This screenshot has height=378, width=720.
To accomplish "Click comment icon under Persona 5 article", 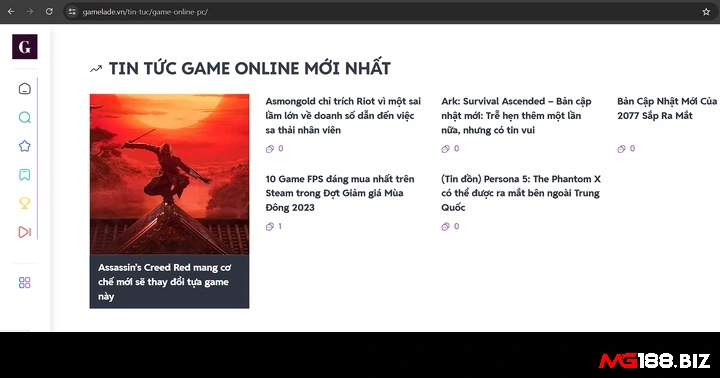I will point(445,226).
